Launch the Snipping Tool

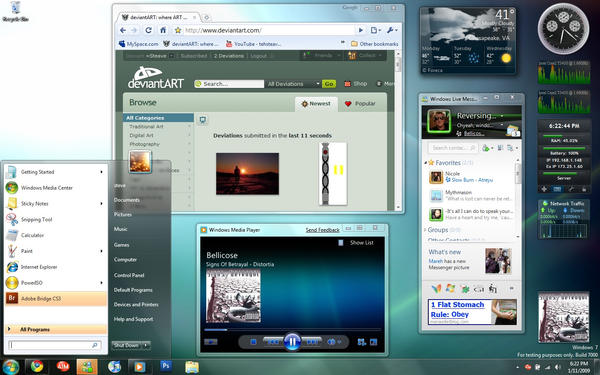tap(55, 220)
